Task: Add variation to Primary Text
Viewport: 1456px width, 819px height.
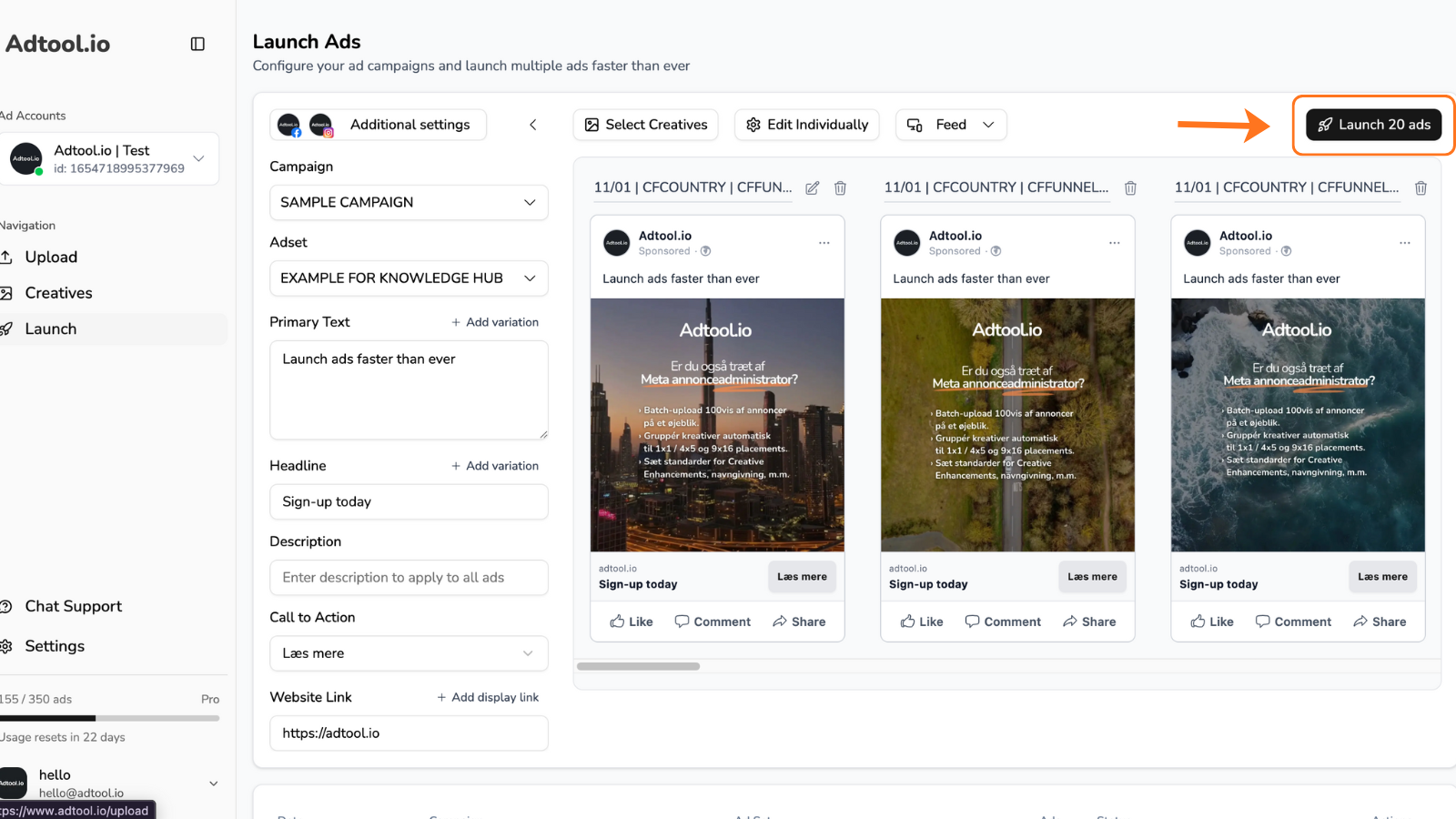Action: pyautogui.click(x=495, y=322)
